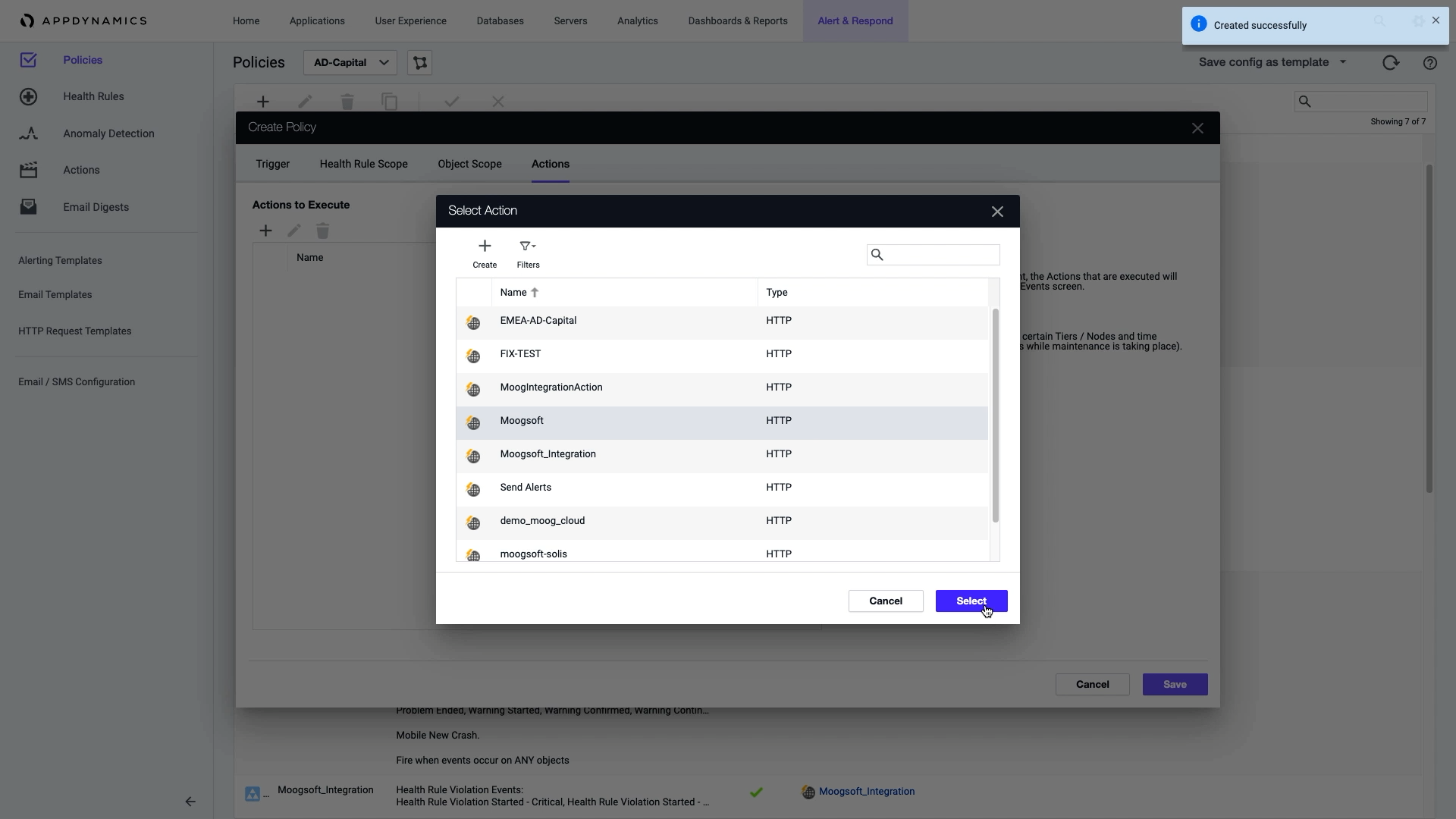
Task: Open the Applications menu
Action: pos(317,20)
